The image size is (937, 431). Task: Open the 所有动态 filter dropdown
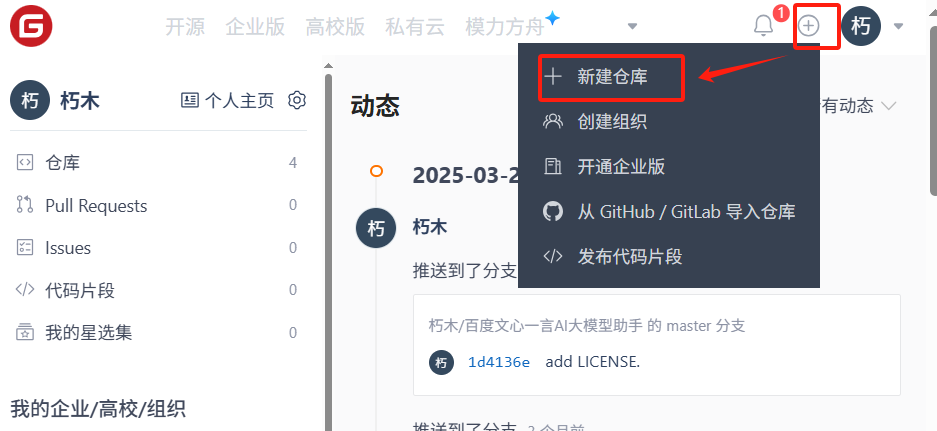[859, 106]
